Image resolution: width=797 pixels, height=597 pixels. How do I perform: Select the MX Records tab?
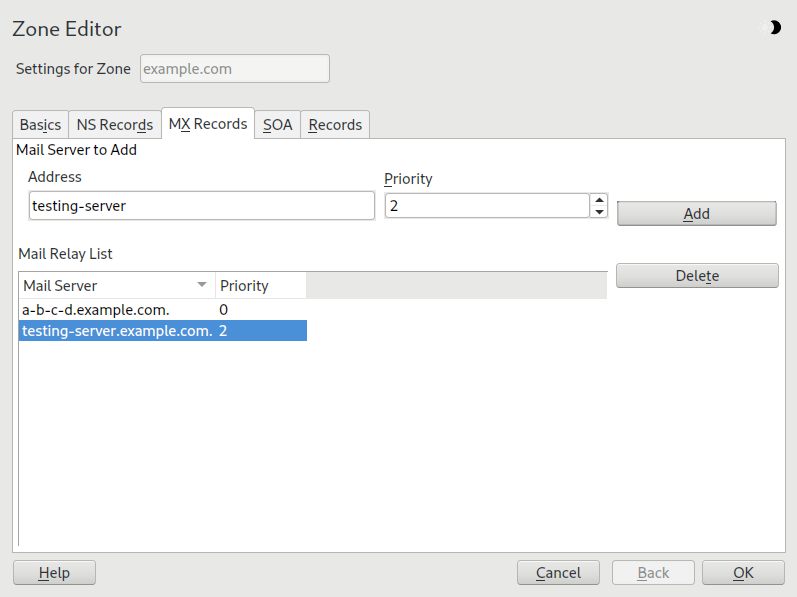pos(207,124)
